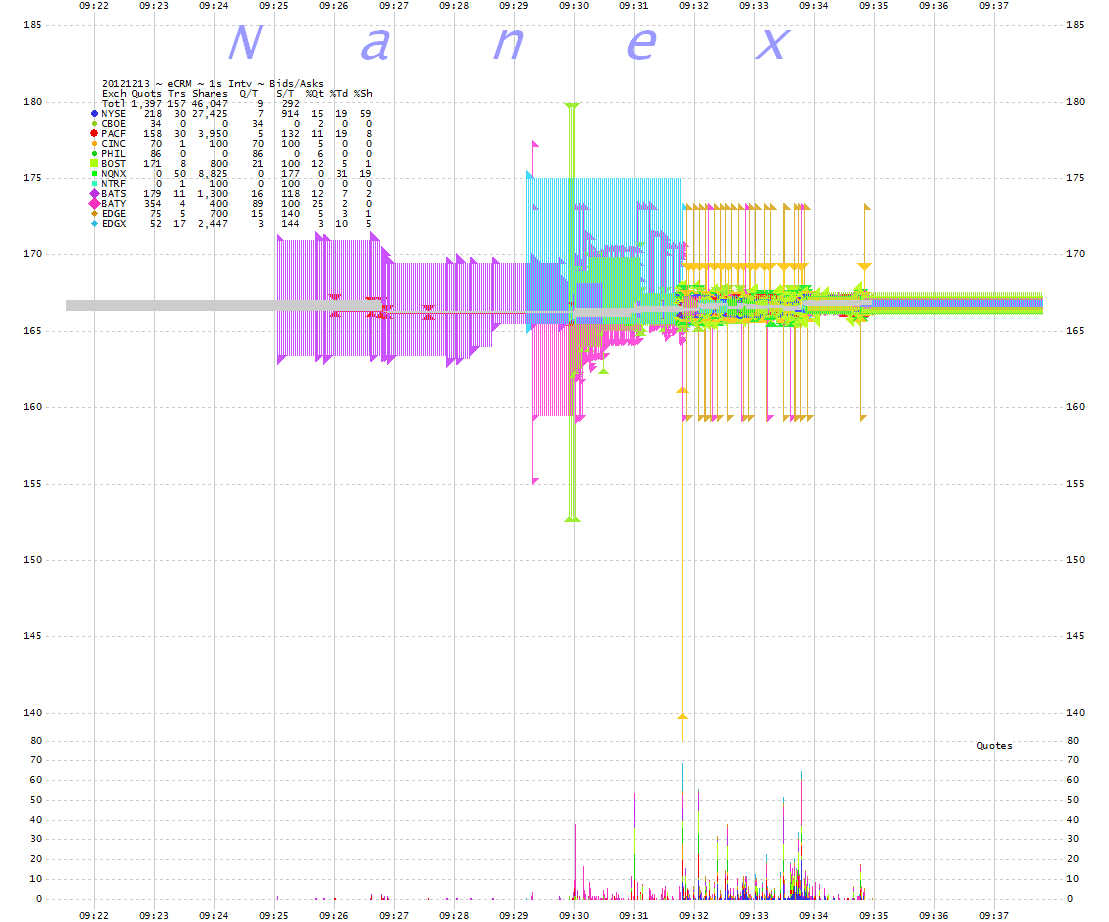The width and height of the screenshot is (1109, 922).
Task: Click the 'Quots' column header
Action: click(x=146, y=93)
